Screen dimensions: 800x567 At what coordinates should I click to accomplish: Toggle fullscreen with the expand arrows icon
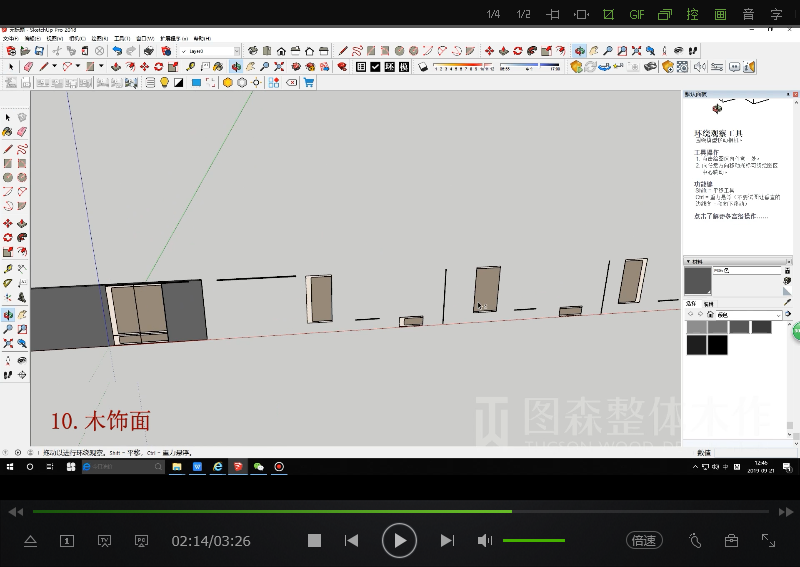point(768,540)
